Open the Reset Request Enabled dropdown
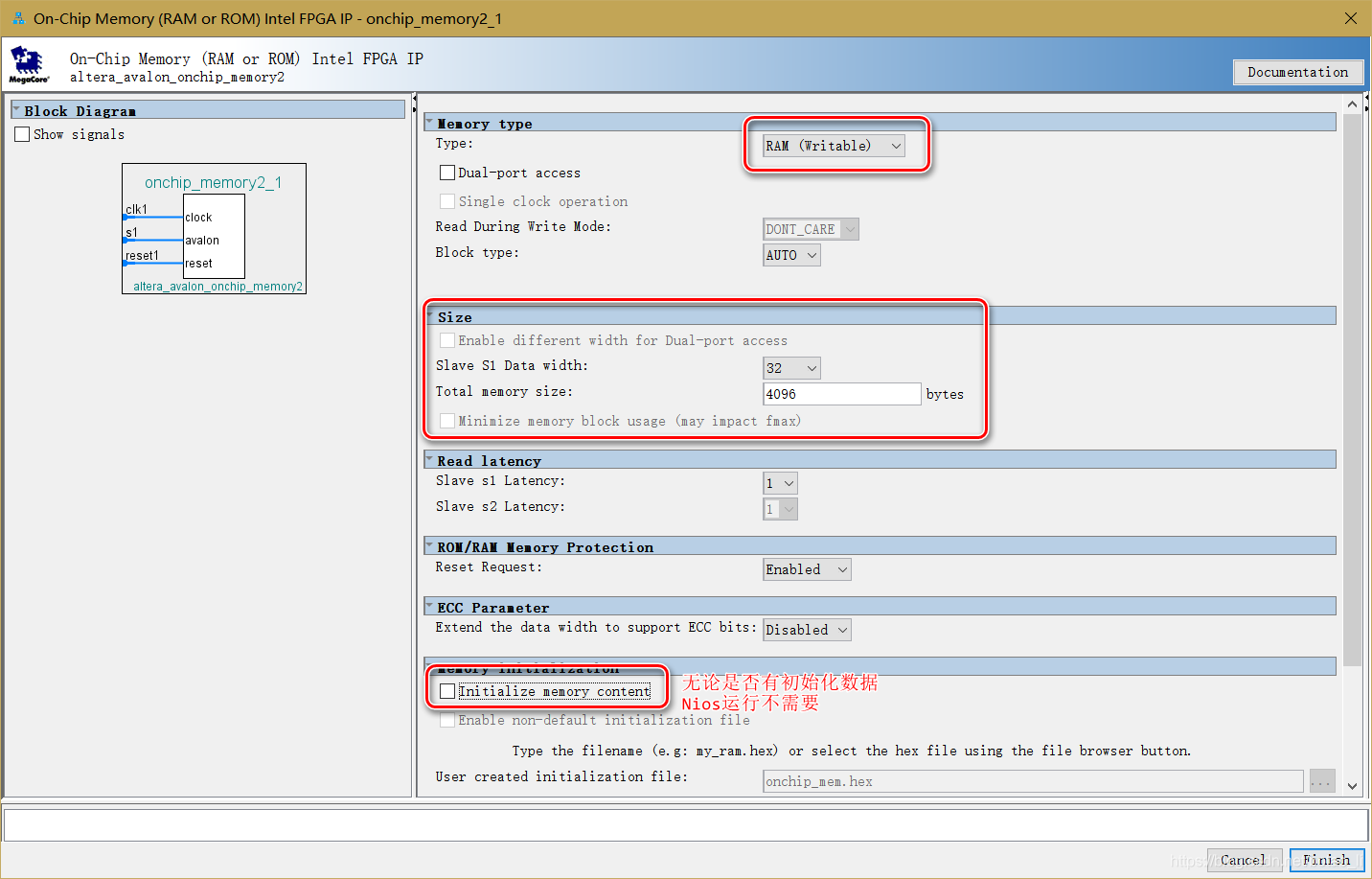The height and width of the screenshot is (879, 1372). coord(807,569)
